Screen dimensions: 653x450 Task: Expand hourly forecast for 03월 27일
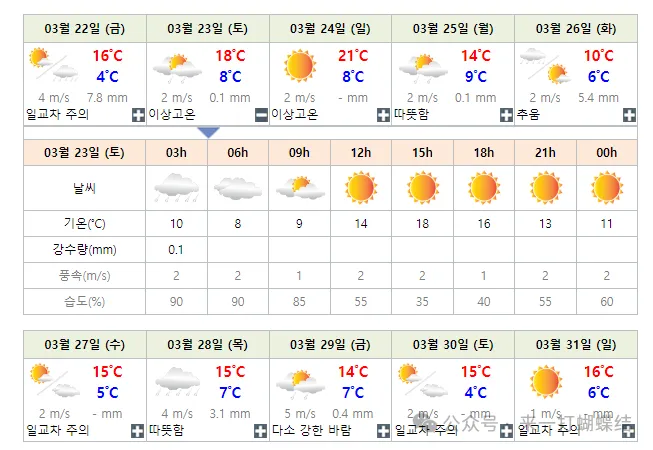pyautogui.click(x=137, y=430)
